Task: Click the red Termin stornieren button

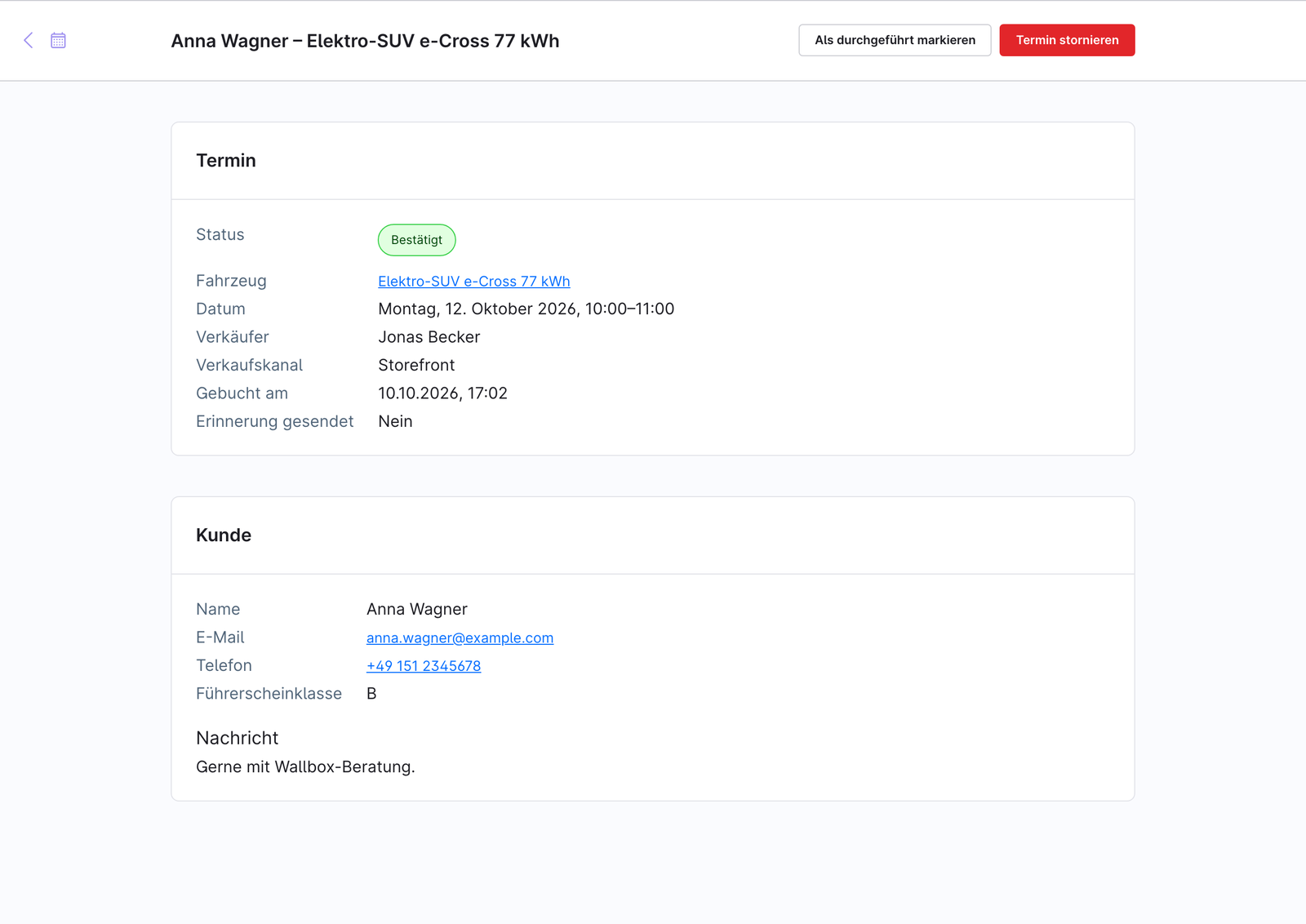Action: point(1067,40)
